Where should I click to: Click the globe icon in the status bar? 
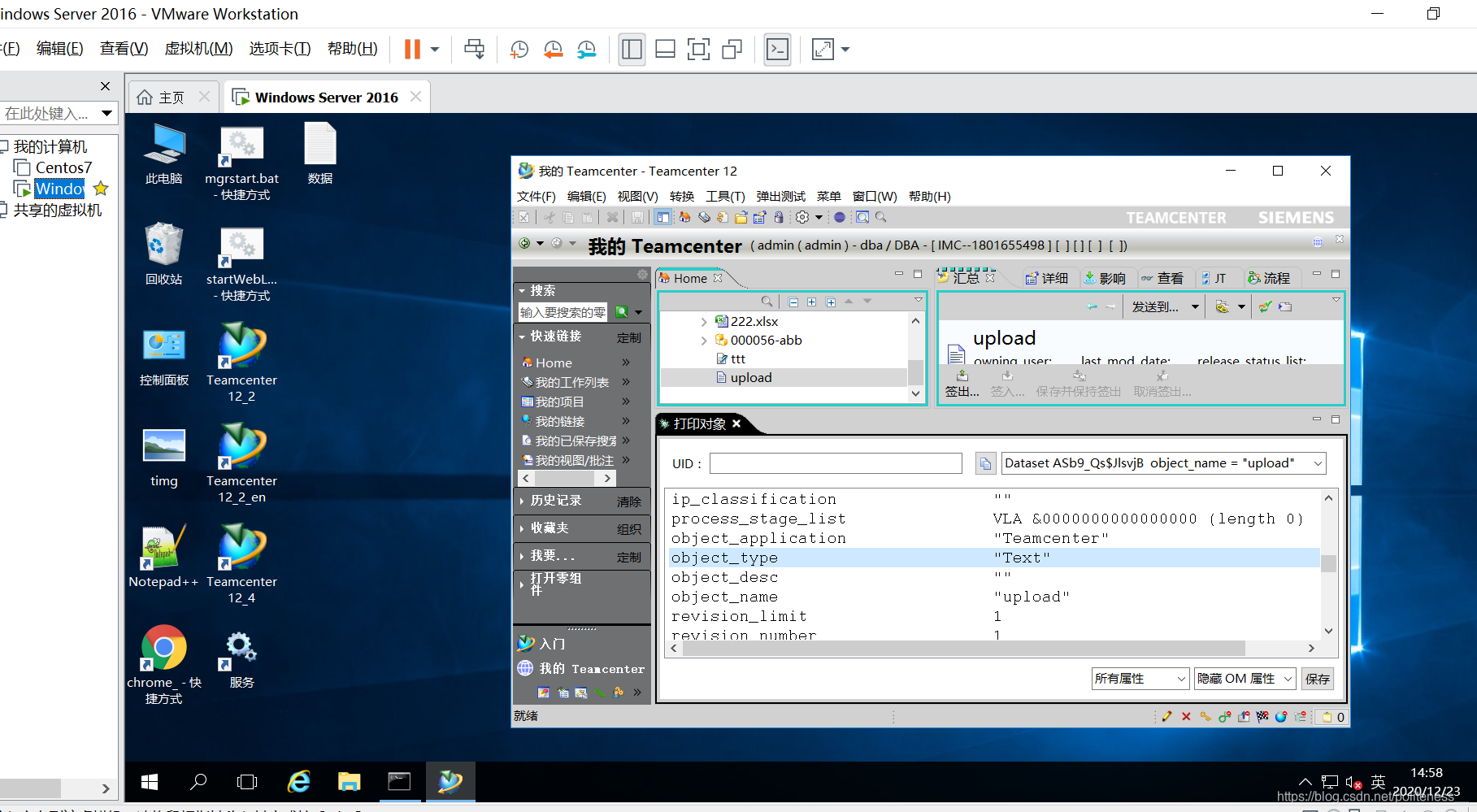click(1281, 716)
